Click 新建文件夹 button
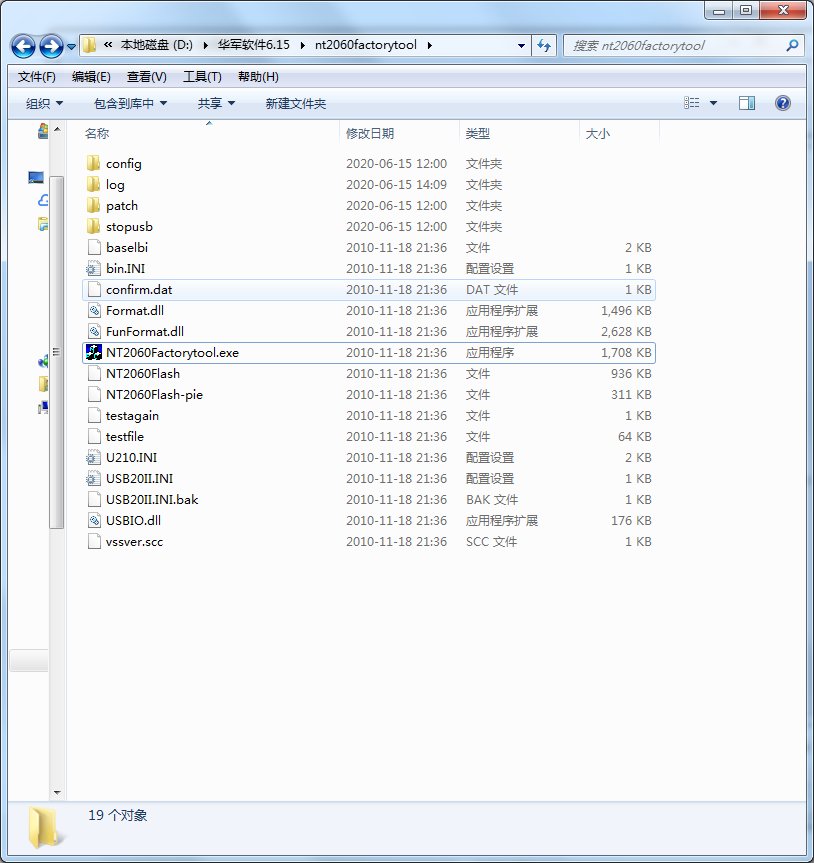Viewport: 814px width, 863px height. (296, 103)
